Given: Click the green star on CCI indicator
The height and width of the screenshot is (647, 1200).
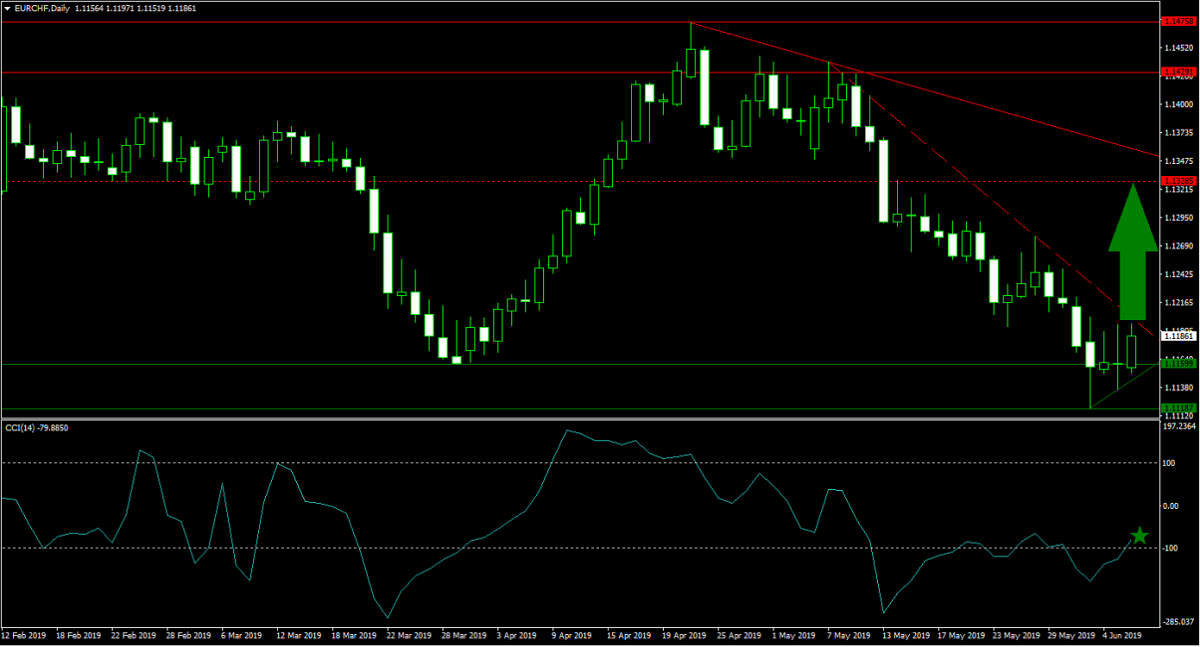Looking at the screenshot, I should pyautogui.click(x=1139, y=537).
